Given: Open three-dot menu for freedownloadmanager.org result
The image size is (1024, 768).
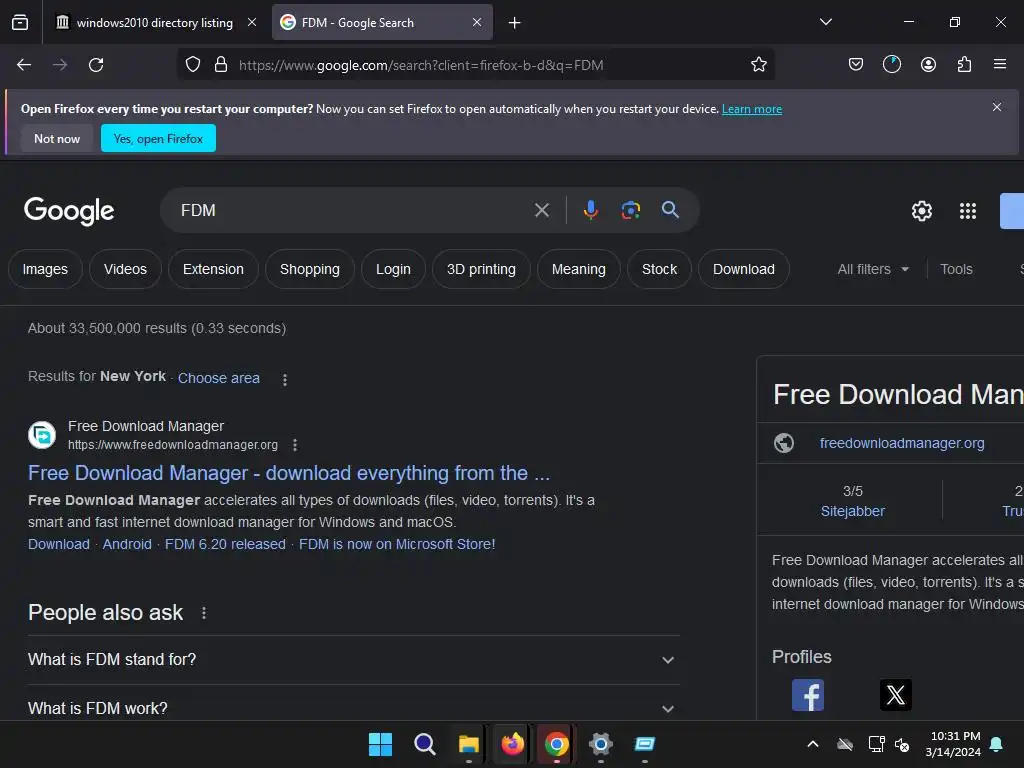Looking at the screenshot, I should [295, 445].
